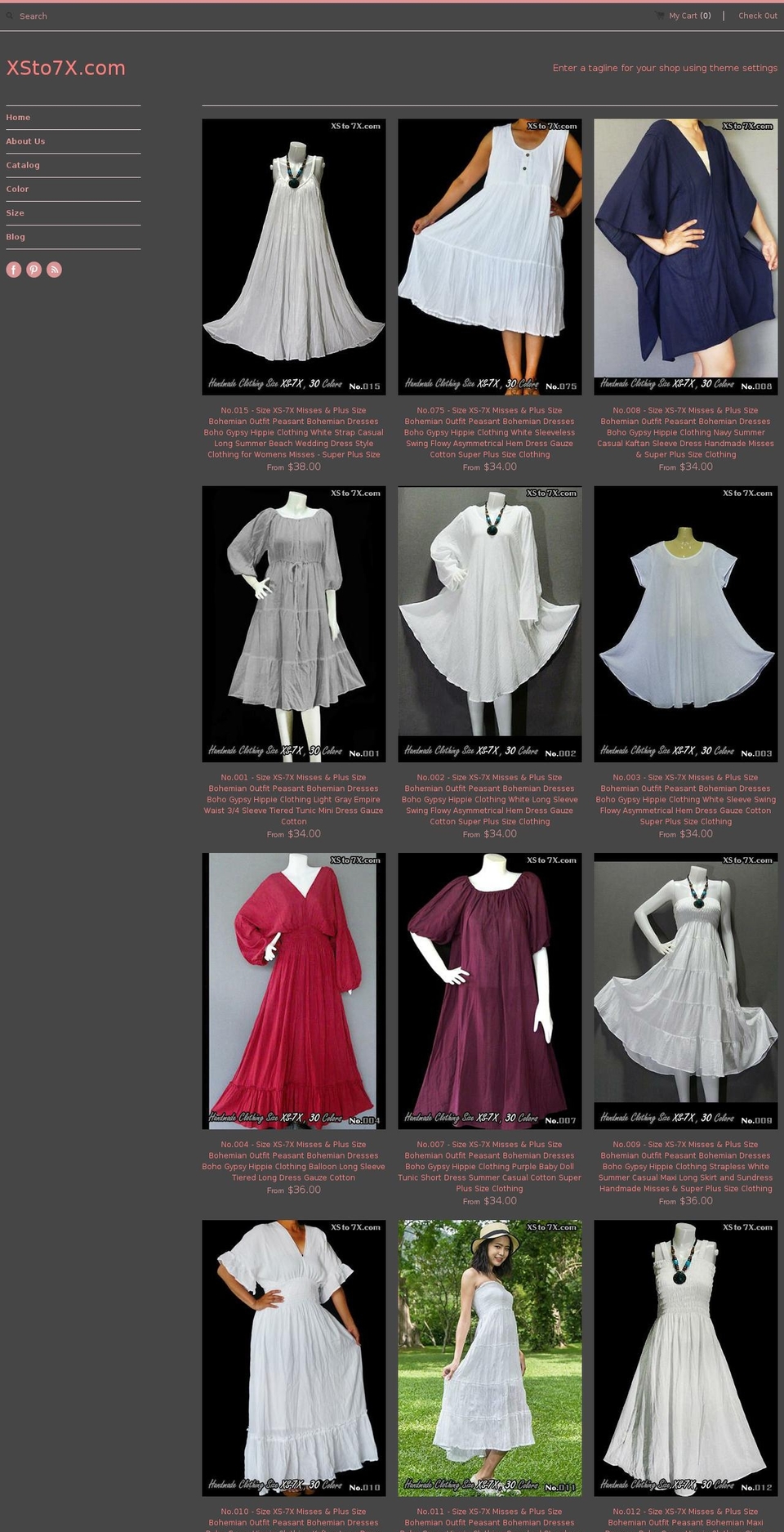View the No.009 strapless white sundress photo

pos(686,991)
